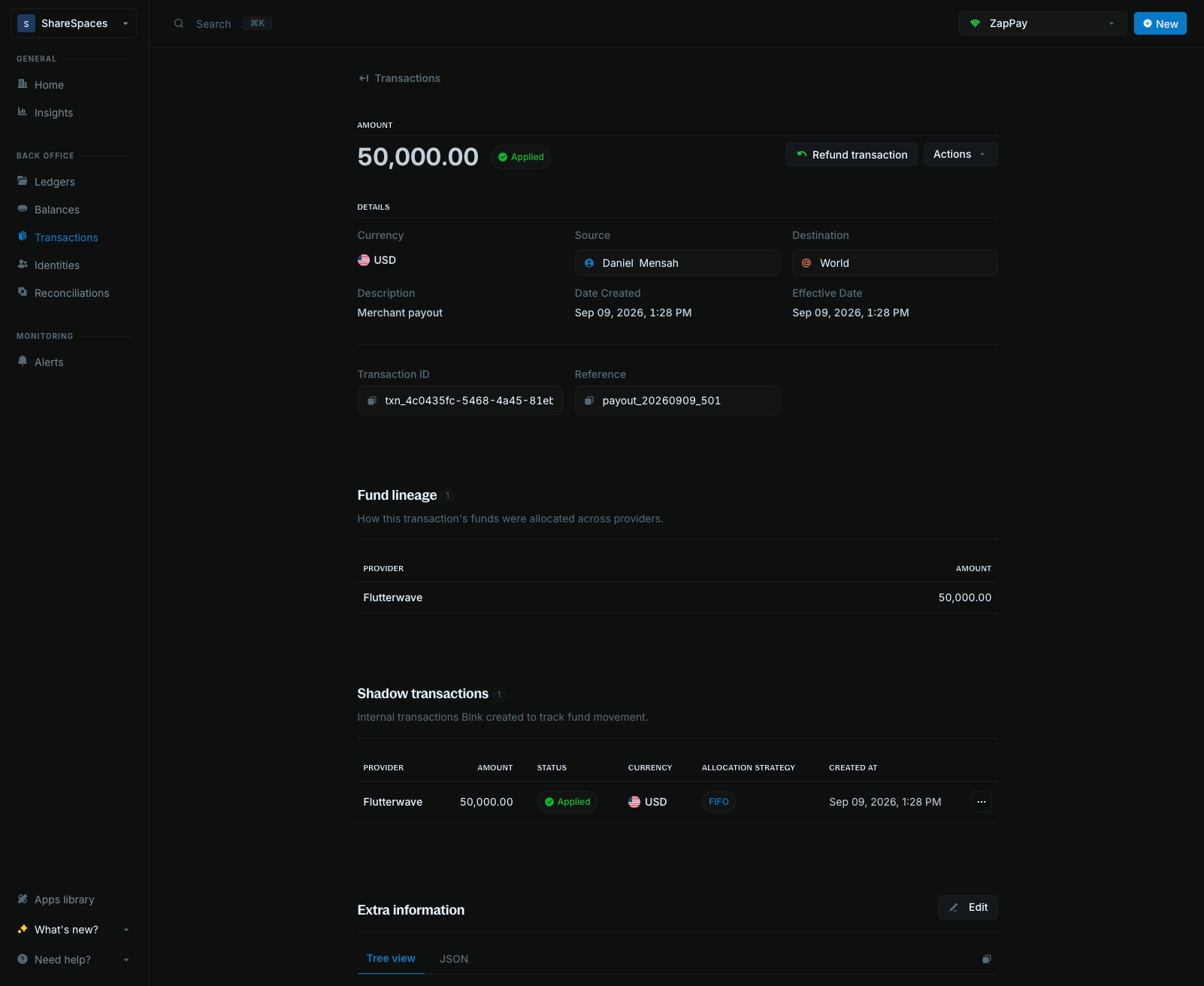This screenshot has width=1204, height=986.
Task: Copy the Reference value icon
Action: coord(589,401)
